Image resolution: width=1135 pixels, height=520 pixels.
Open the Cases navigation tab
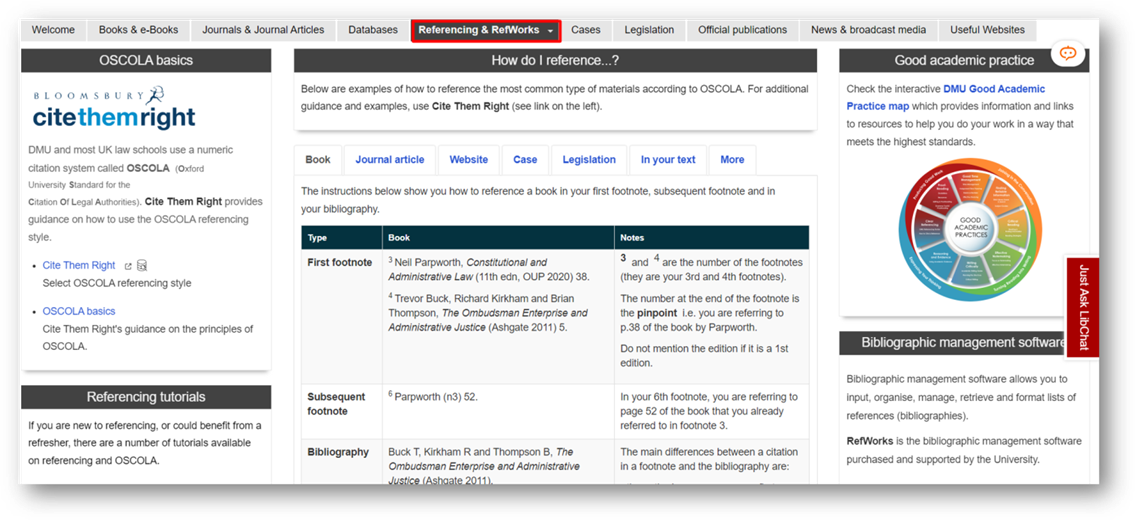[586, 30]
